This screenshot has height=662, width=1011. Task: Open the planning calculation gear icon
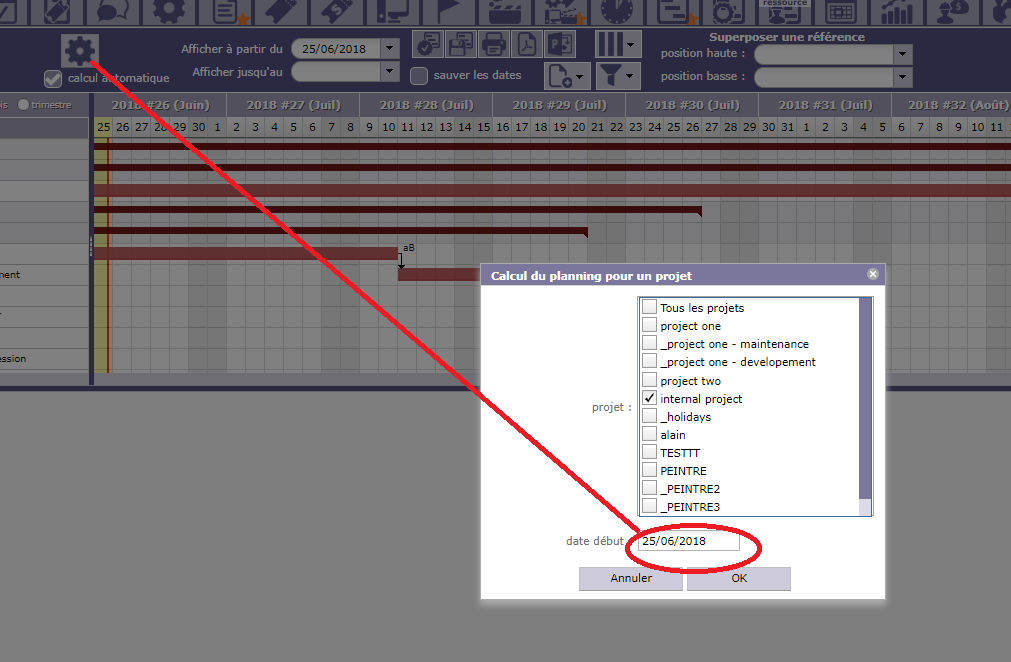[x=80, y=50]
